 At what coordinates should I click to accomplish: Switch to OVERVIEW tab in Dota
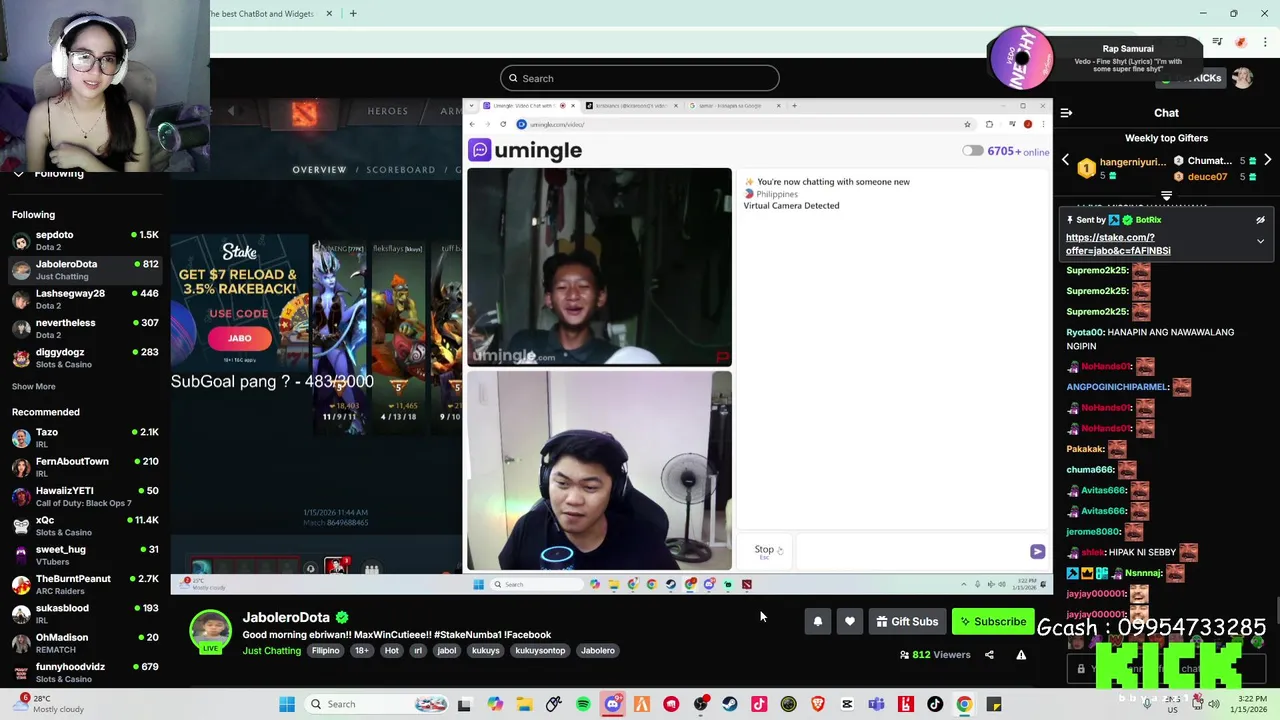319,170
